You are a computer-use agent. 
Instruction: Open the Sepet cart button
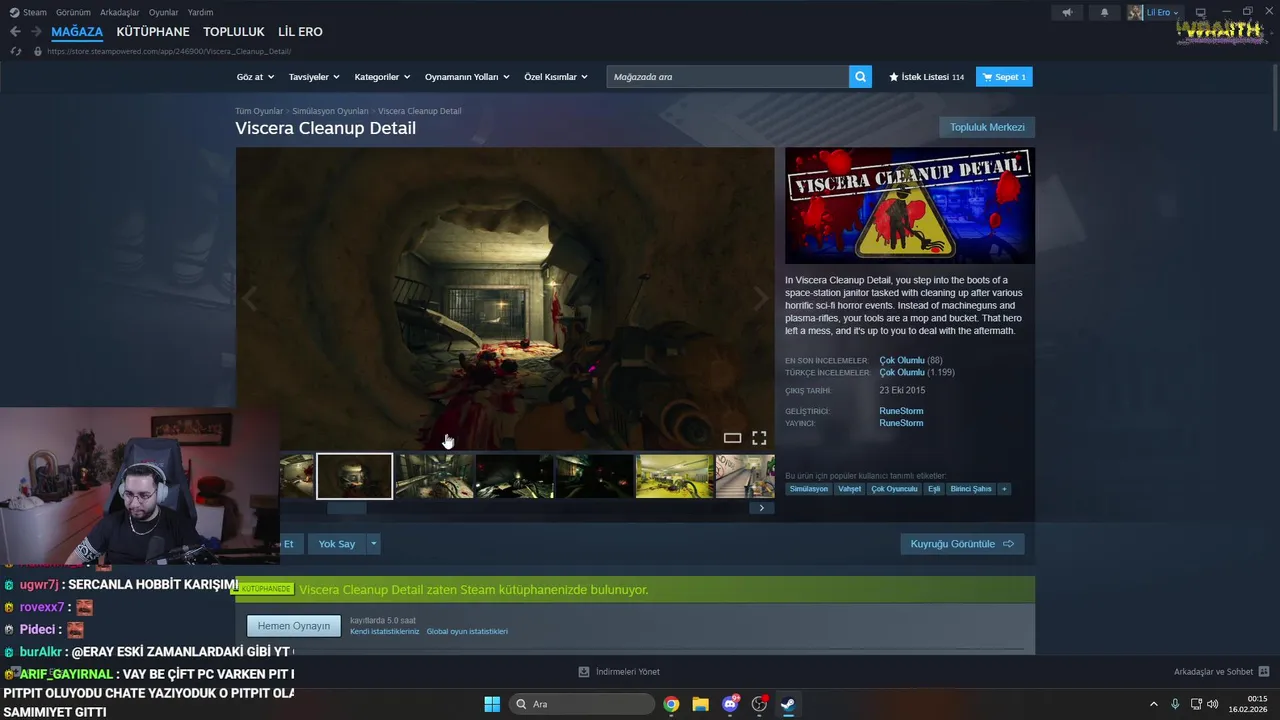pyautogui.click(x=1004, y=77)
